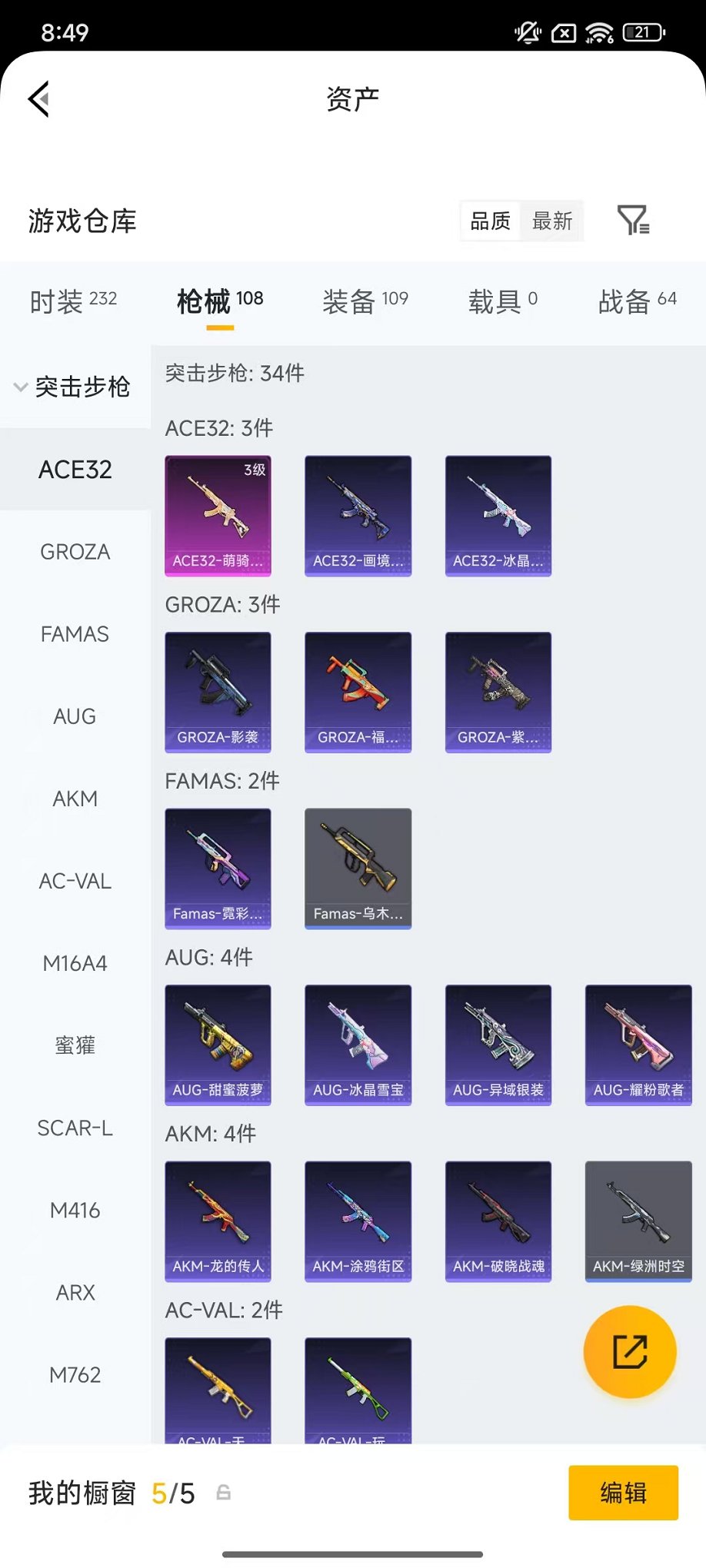Select M416 in the weapon sidebar

pos(75,1211)
